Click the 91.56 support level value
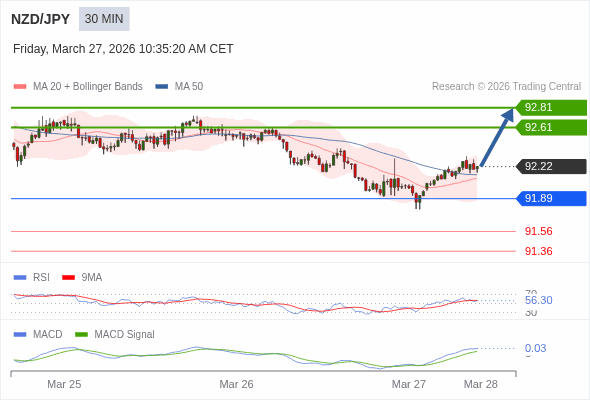 click(539, 231)
